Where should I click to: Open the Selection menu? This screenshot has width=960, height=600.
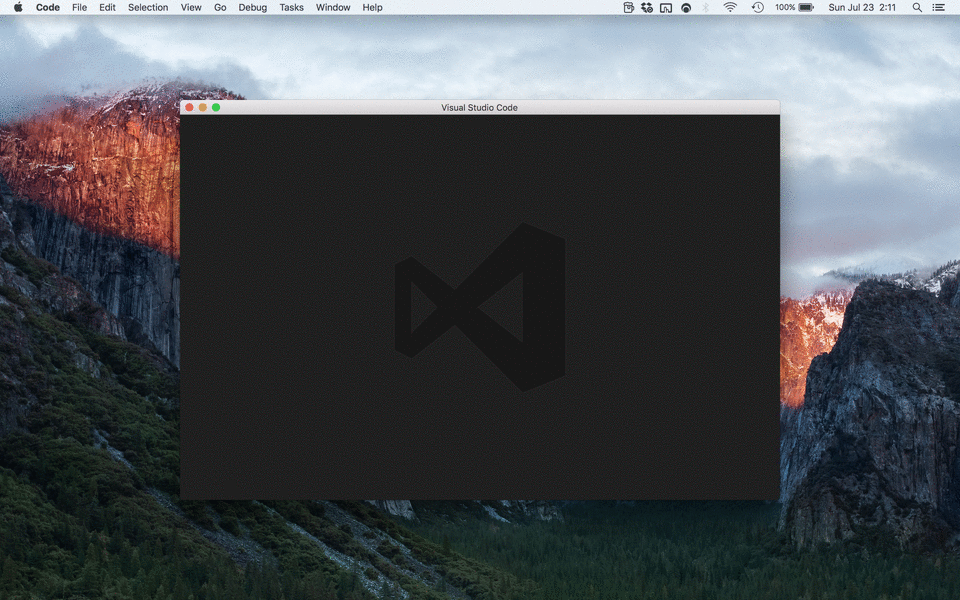(x=148, y=7)
